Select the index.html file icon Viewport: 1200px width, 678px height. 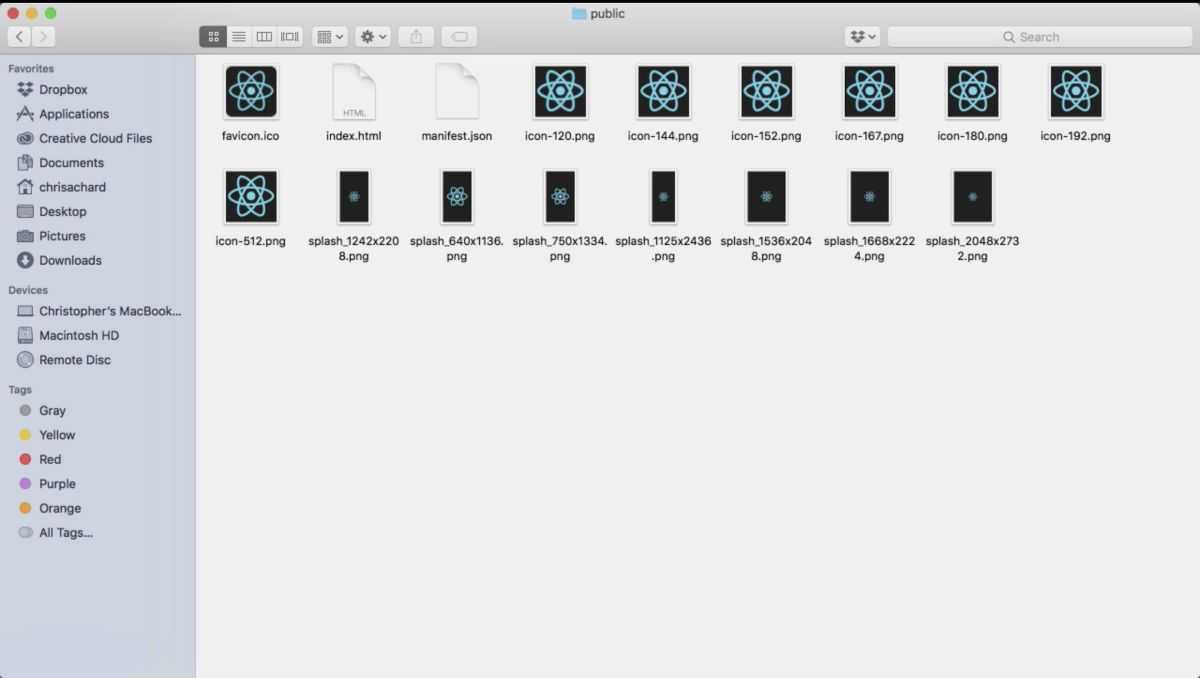tap(353, 92)
